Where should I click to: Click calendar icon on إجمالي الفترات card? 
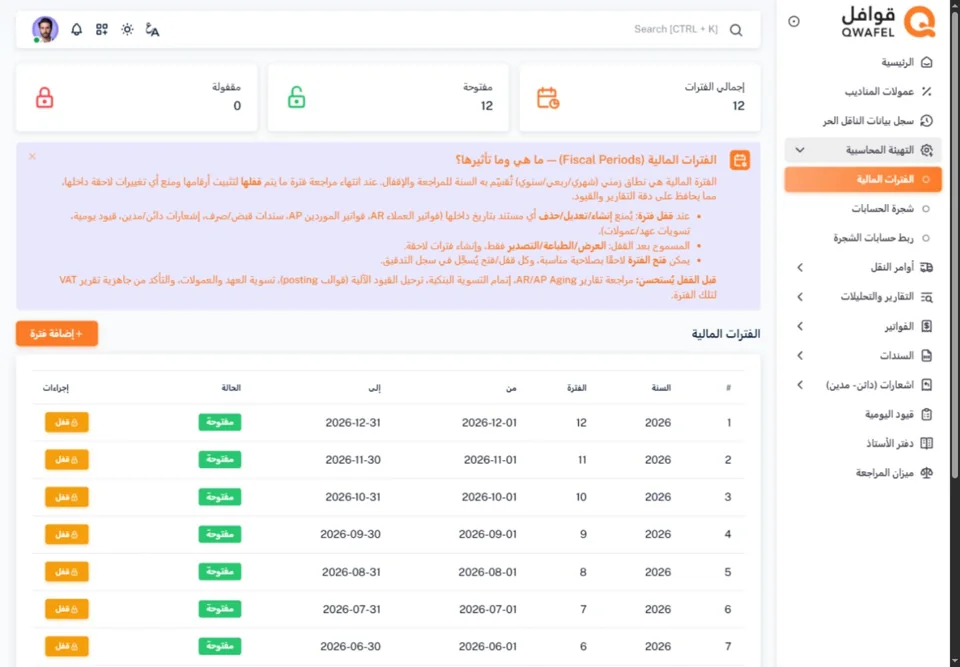coord(548,98)
